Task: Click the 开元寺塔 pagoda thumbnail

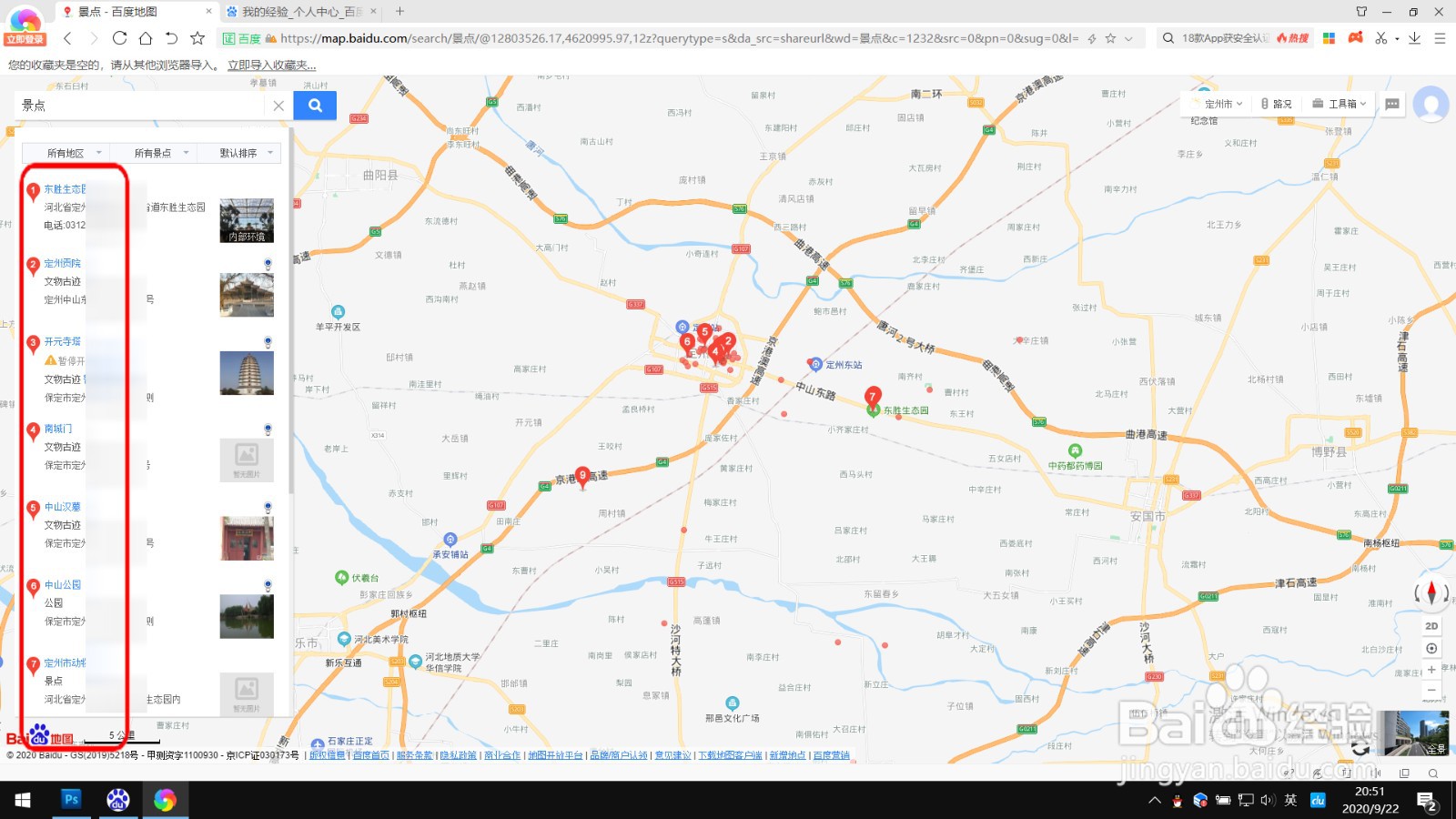Action: [x=247, y=373]
